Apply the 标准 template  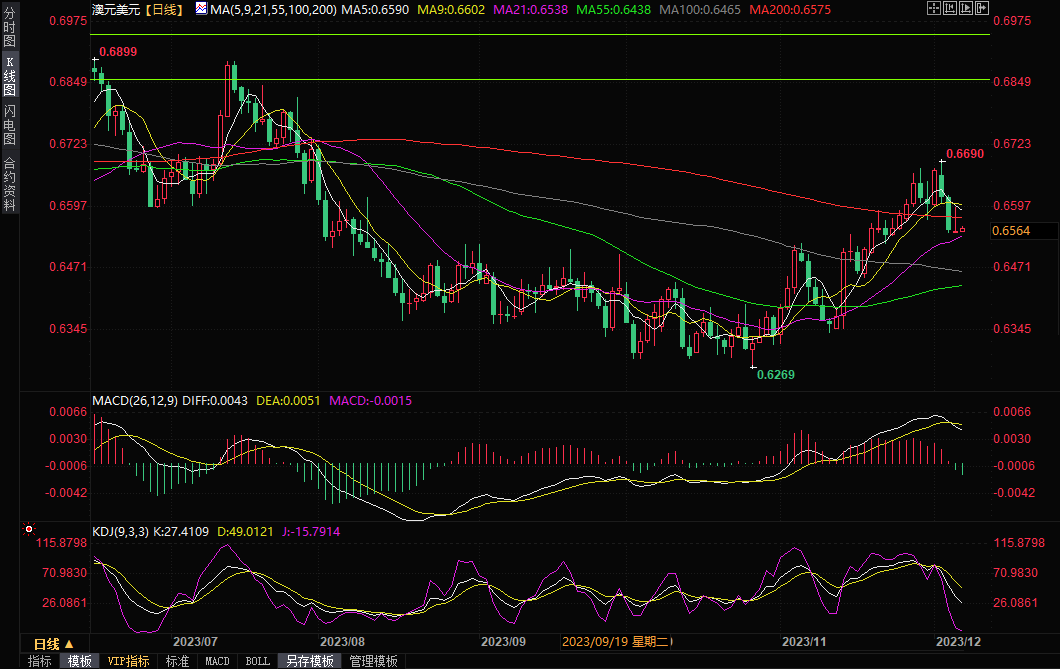(x=177, y=661)
